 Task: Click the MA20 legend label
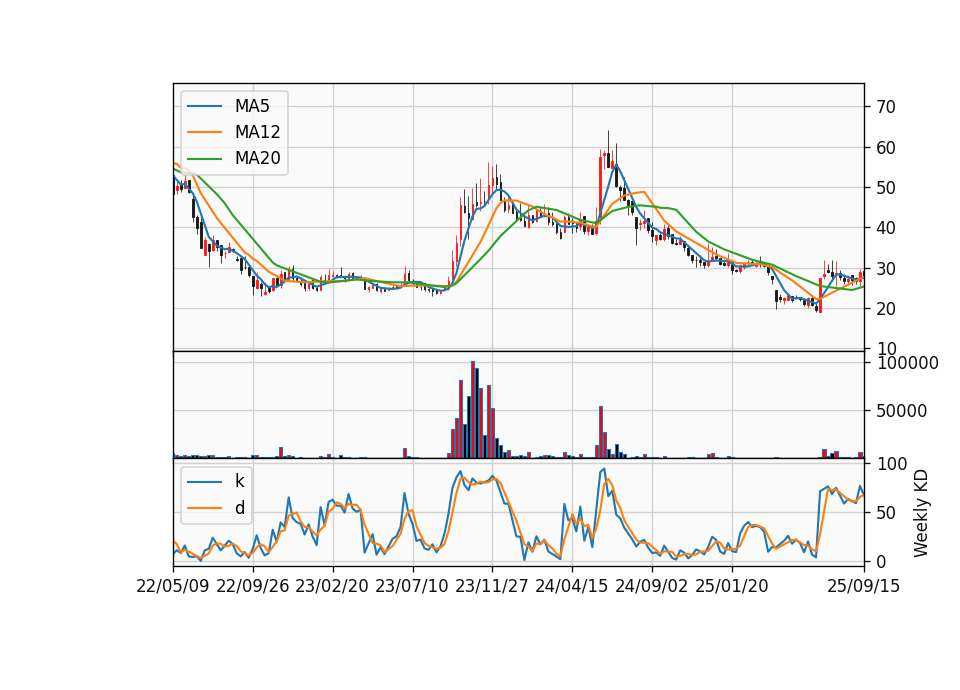point(257,158)
